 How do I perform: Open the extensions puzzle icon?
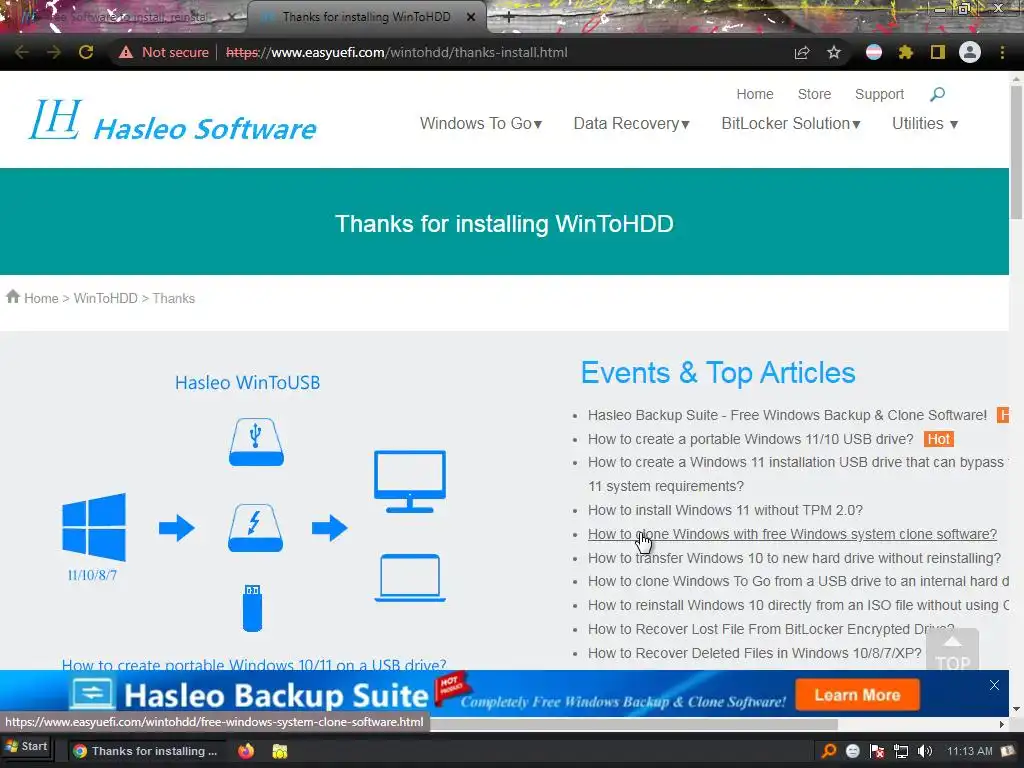(905, 52)
